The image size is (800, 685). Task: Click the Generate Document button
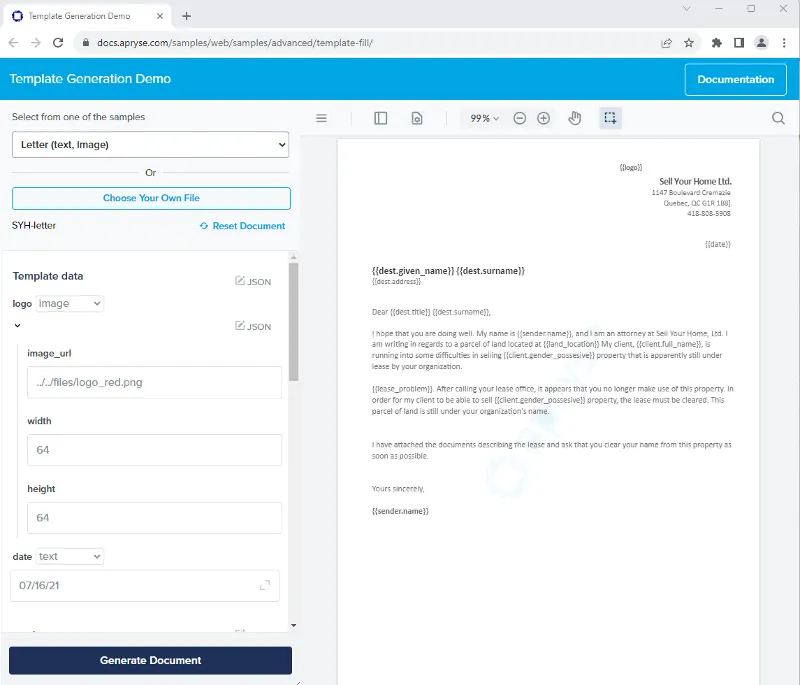(151, 661)
